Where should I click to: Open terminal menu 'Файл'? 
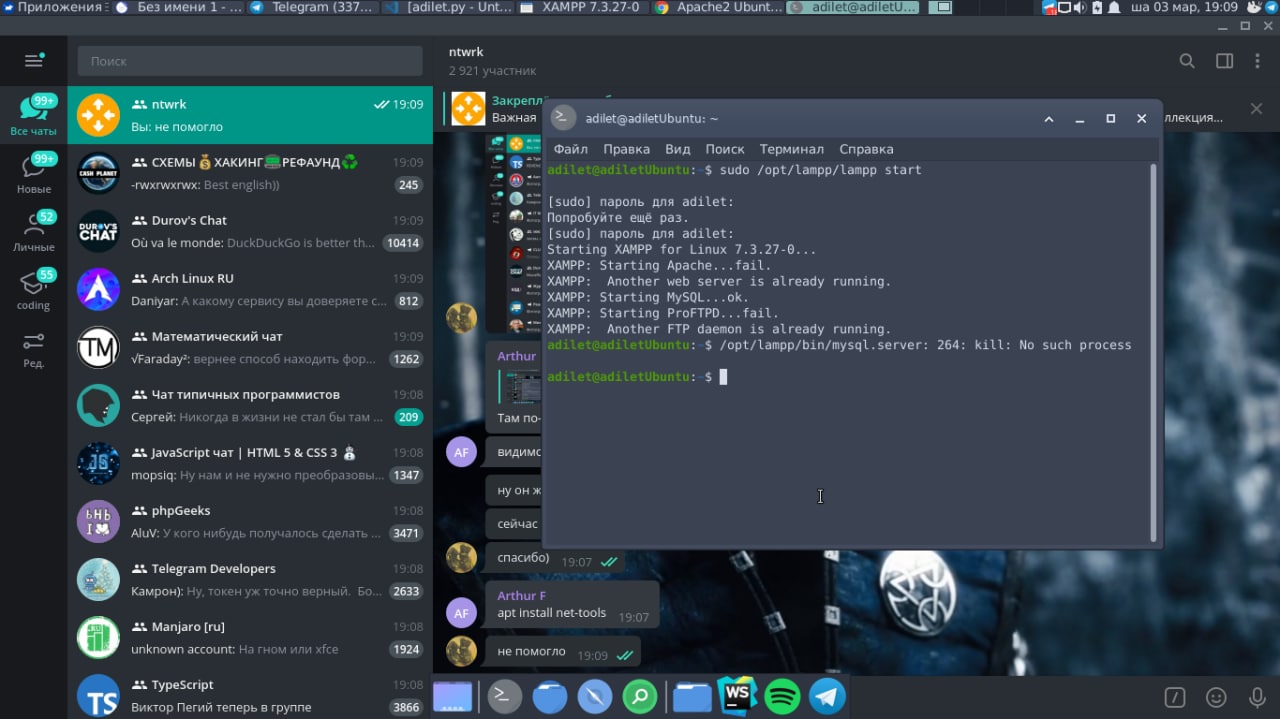[x=571, y=149]
